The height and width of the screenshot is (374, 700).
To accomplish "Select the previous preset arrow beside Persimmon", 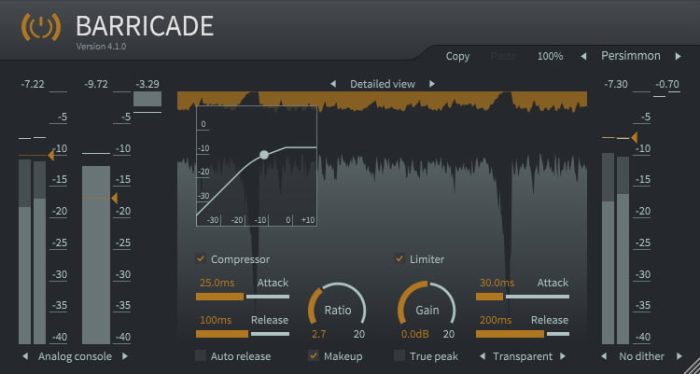I will pyautogui.click(x=583, y=57).
